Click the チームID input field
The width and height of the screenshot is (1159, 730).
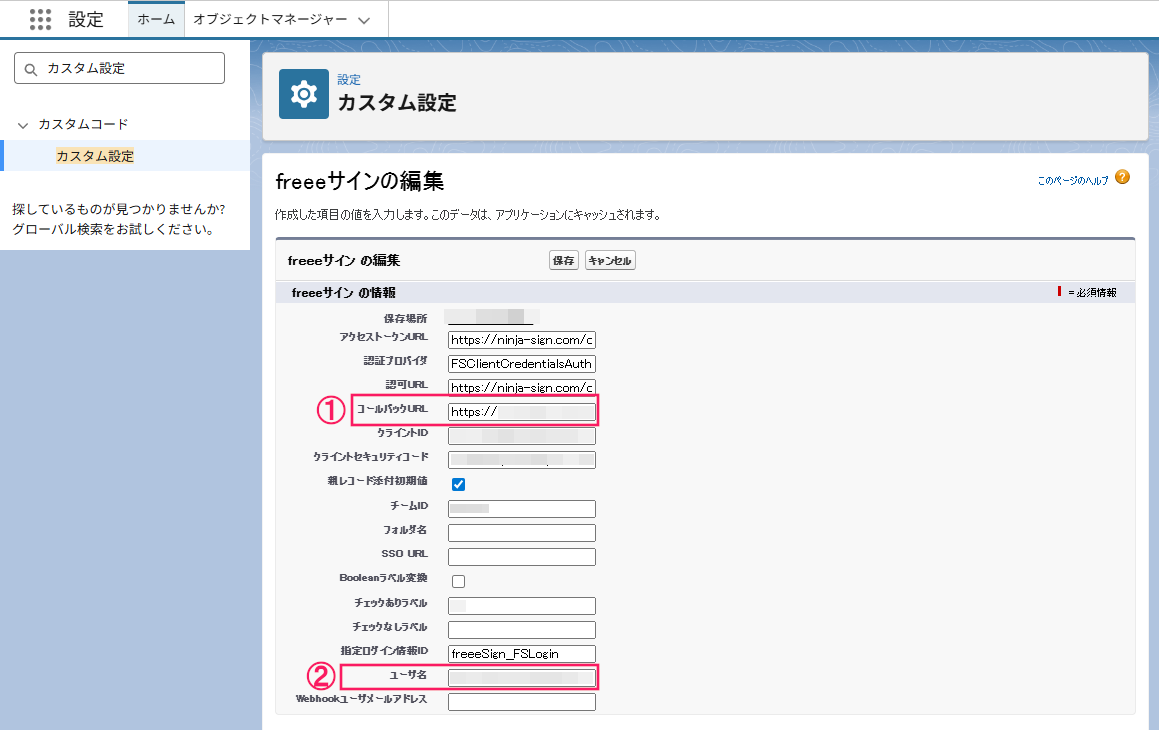click(521, 508)
